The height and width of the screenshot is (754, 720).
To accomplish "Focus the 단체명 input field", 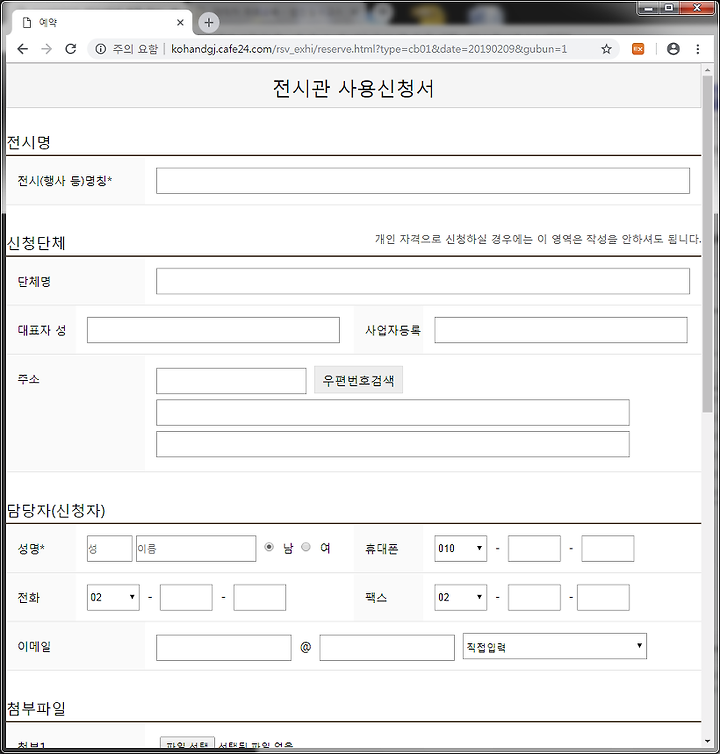I will pyautogui.click(x=423, y=281).
